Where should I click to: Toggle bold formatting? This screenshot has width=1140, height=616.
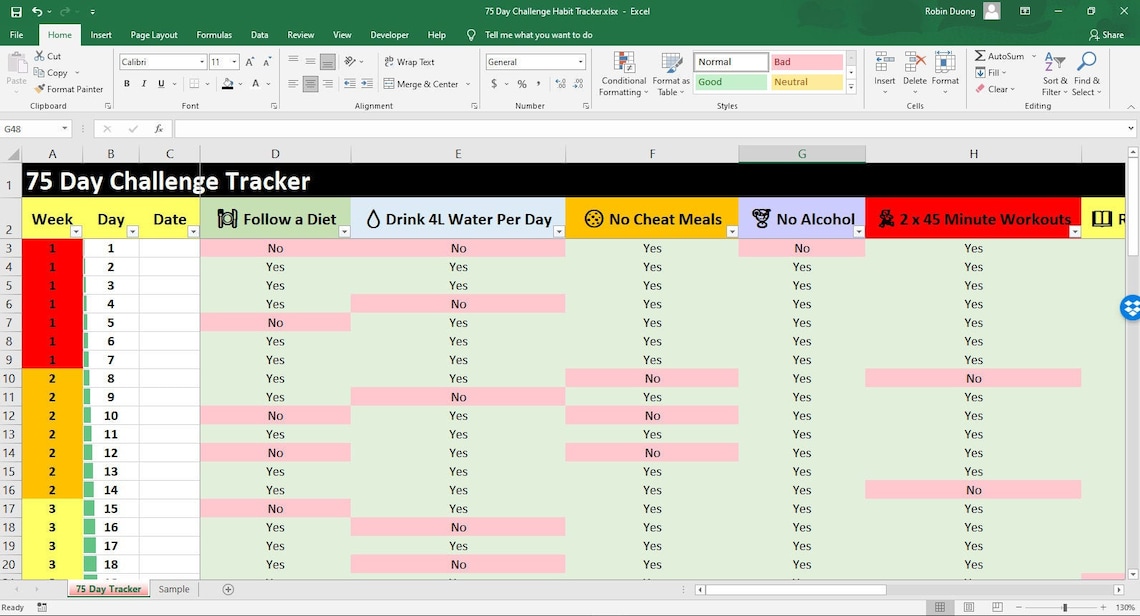click(x=127, y=84)
